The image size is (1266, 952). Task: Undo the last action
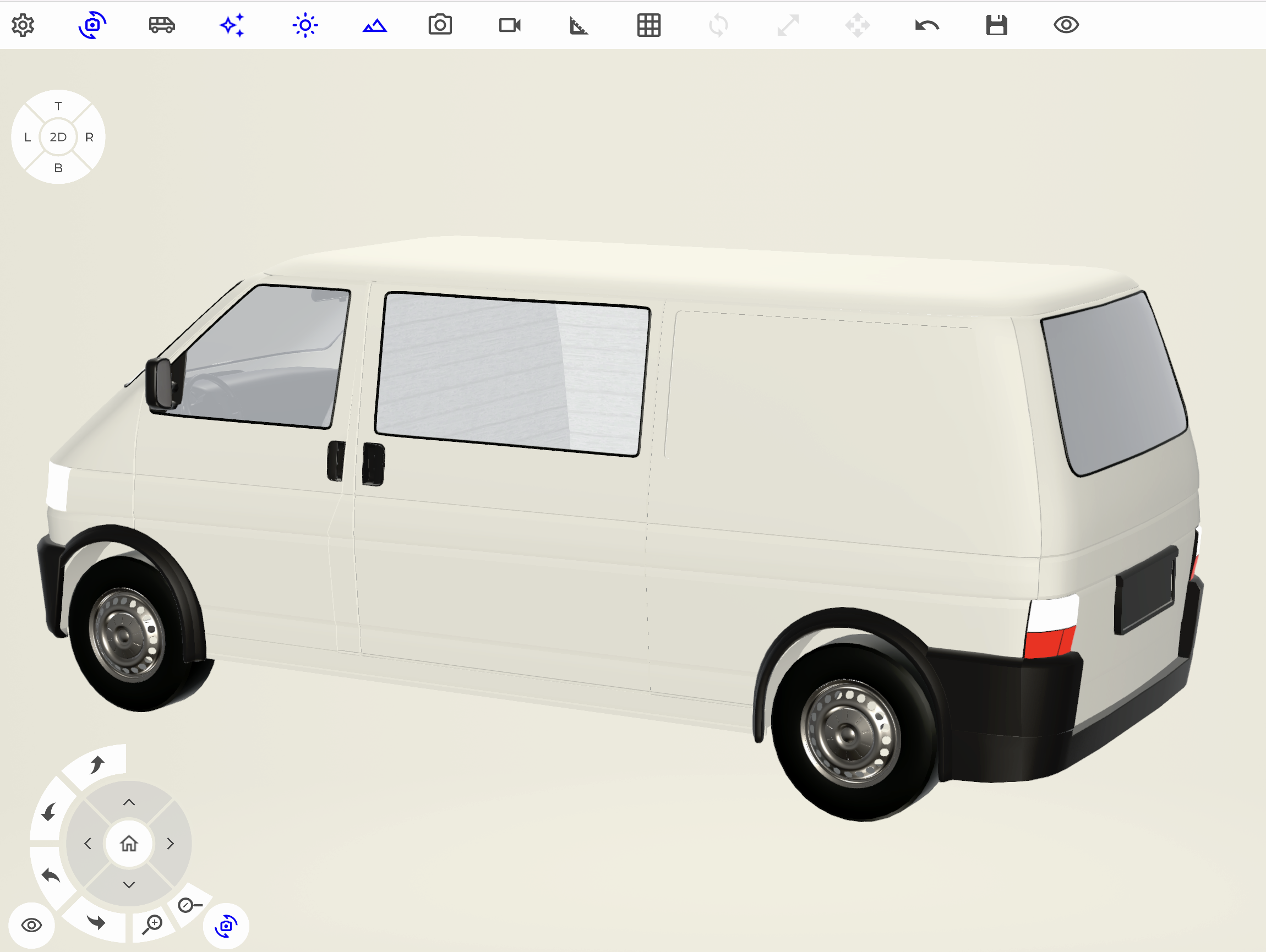click(926, 25)
